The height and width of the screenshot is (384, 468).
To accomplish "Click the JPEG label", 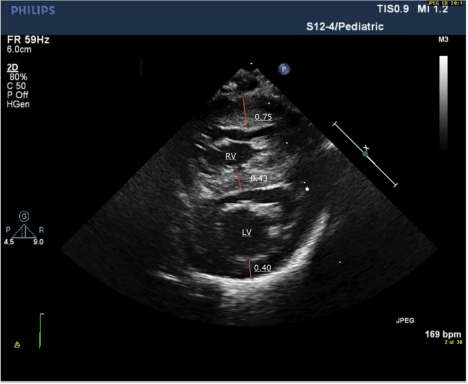I will coord(405,321).
